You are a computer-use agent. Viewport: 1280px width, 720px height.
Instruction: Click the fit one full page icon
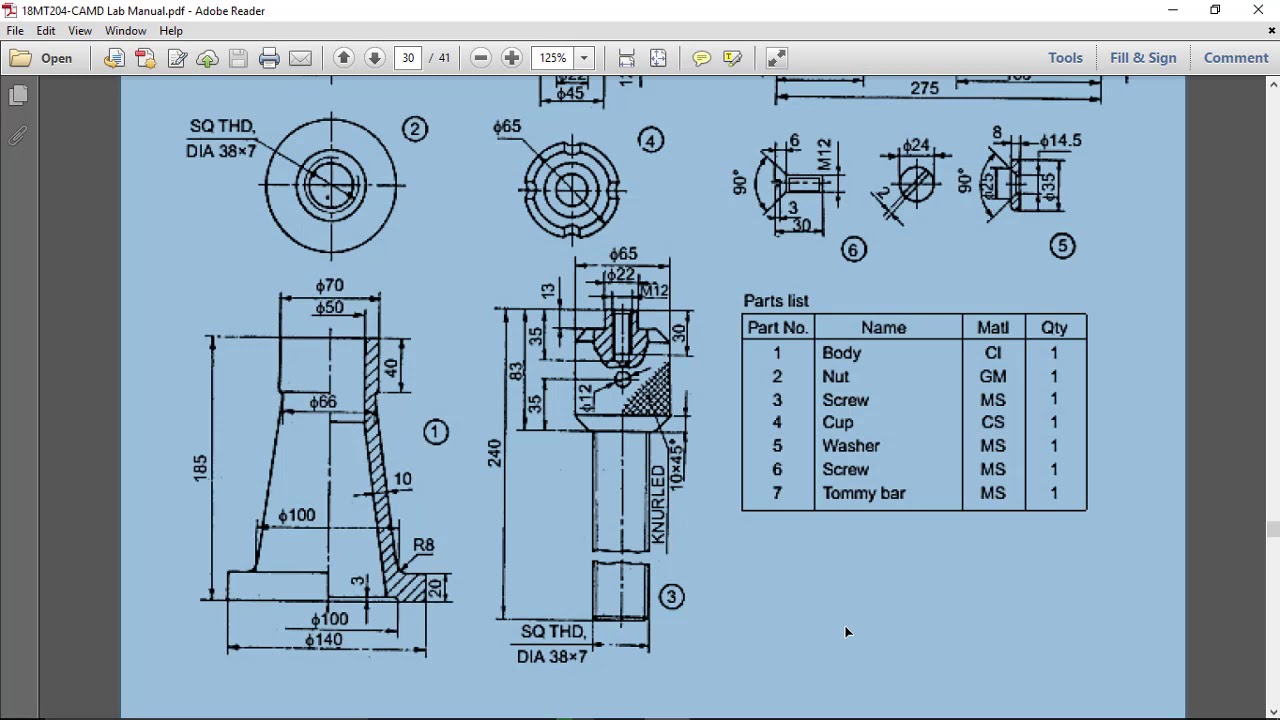pyautogui.click(x=658, y=58)
